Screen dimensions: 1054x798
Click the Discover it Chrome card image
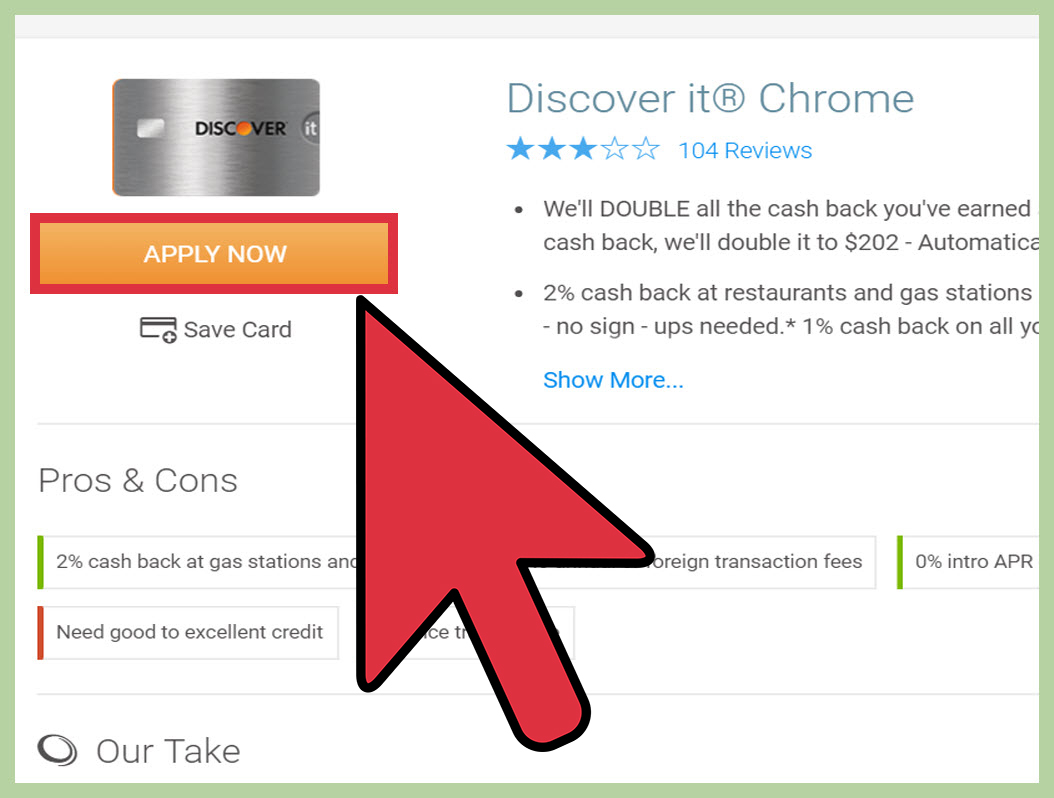(x=216, y=138)
